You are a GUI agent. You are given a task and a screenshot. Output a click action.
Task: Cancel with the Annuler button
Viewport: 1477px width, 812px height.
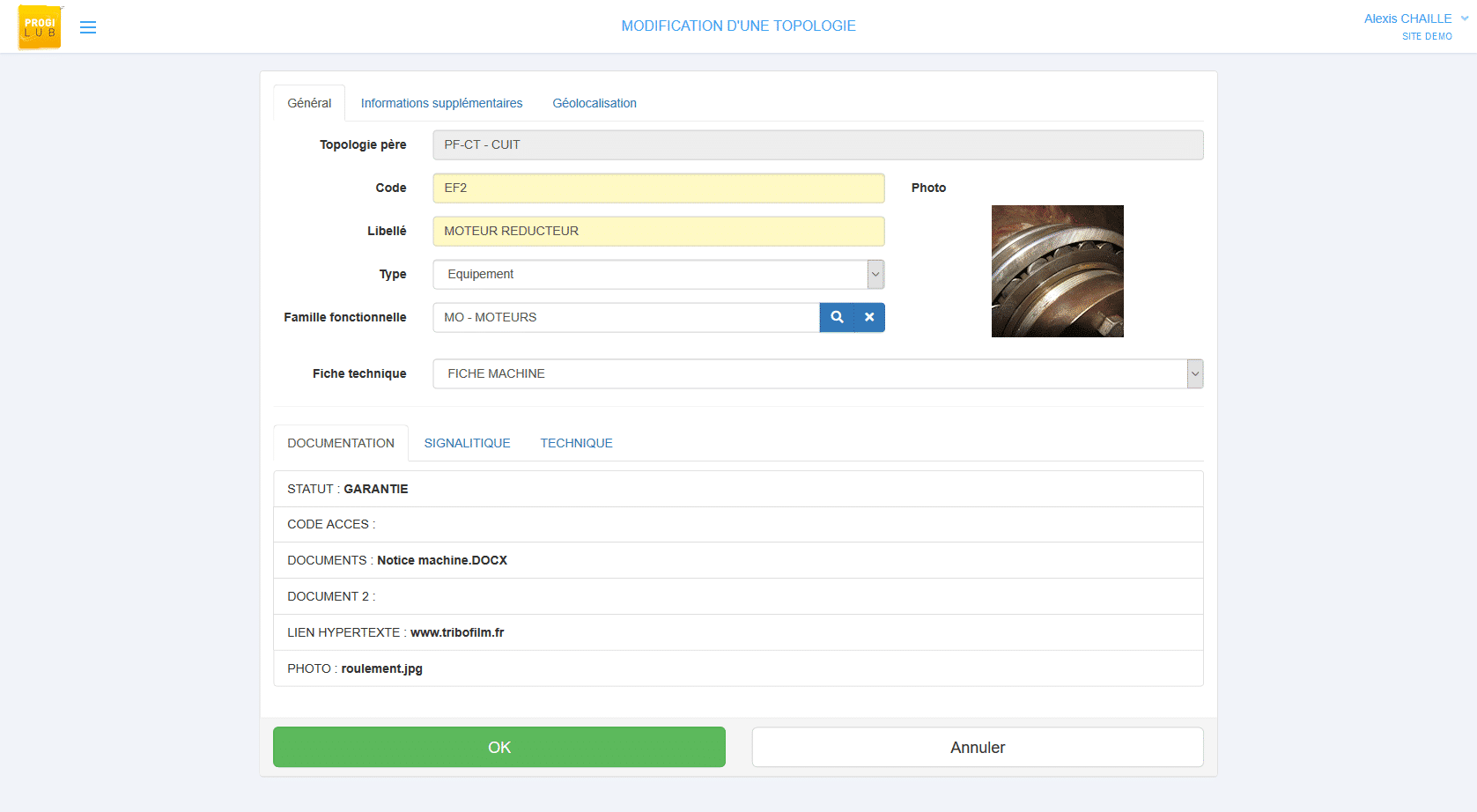coord(978,747)
